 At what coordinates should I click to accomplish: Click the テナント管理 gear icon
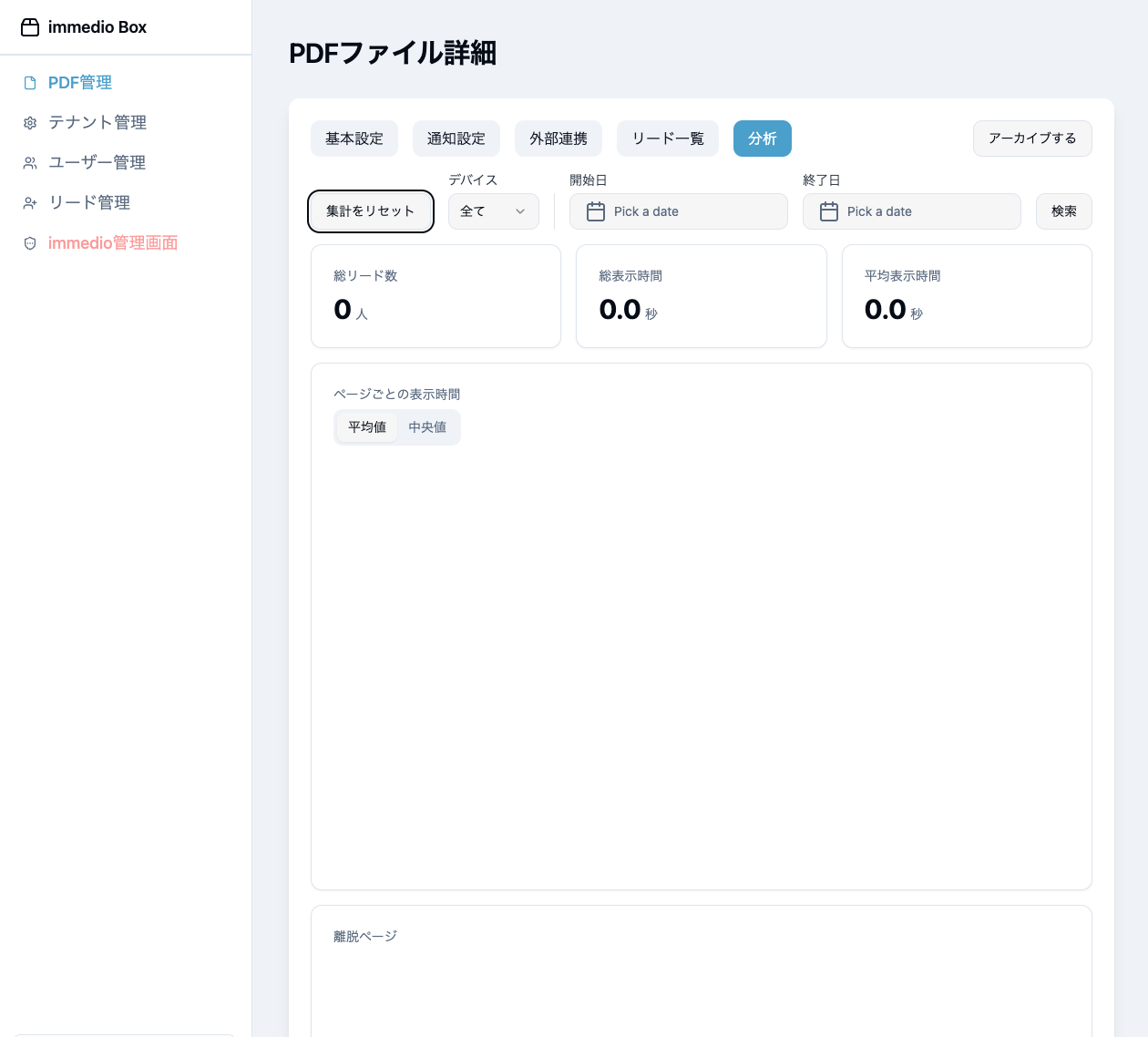coord(30,123)
